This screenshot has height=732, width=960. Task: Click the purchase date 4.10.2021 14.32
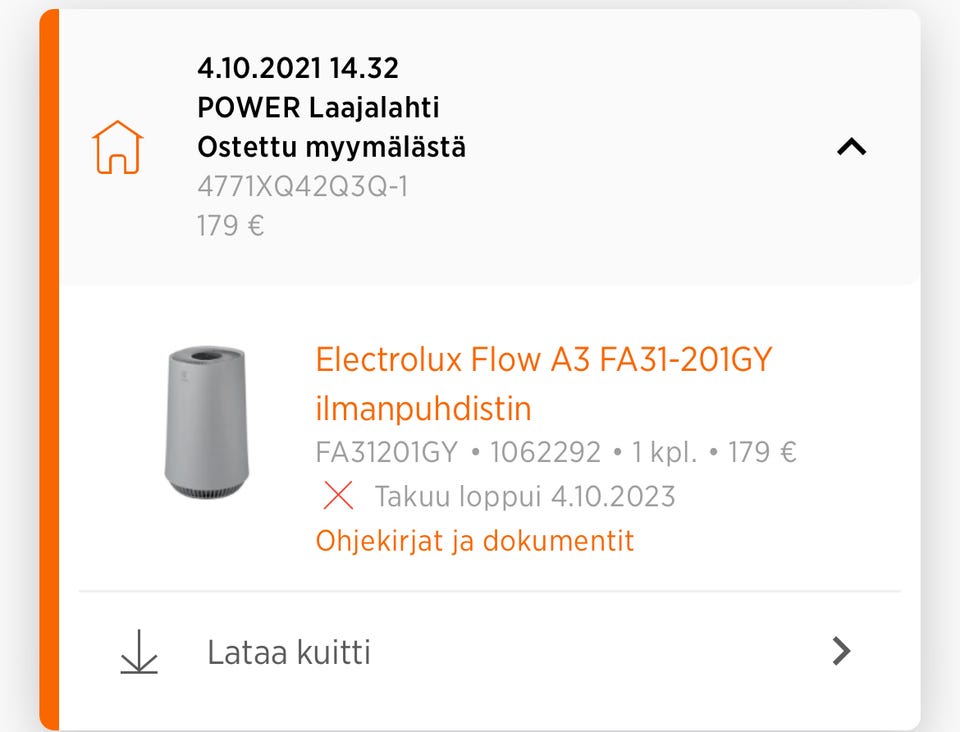coord(297,67)
